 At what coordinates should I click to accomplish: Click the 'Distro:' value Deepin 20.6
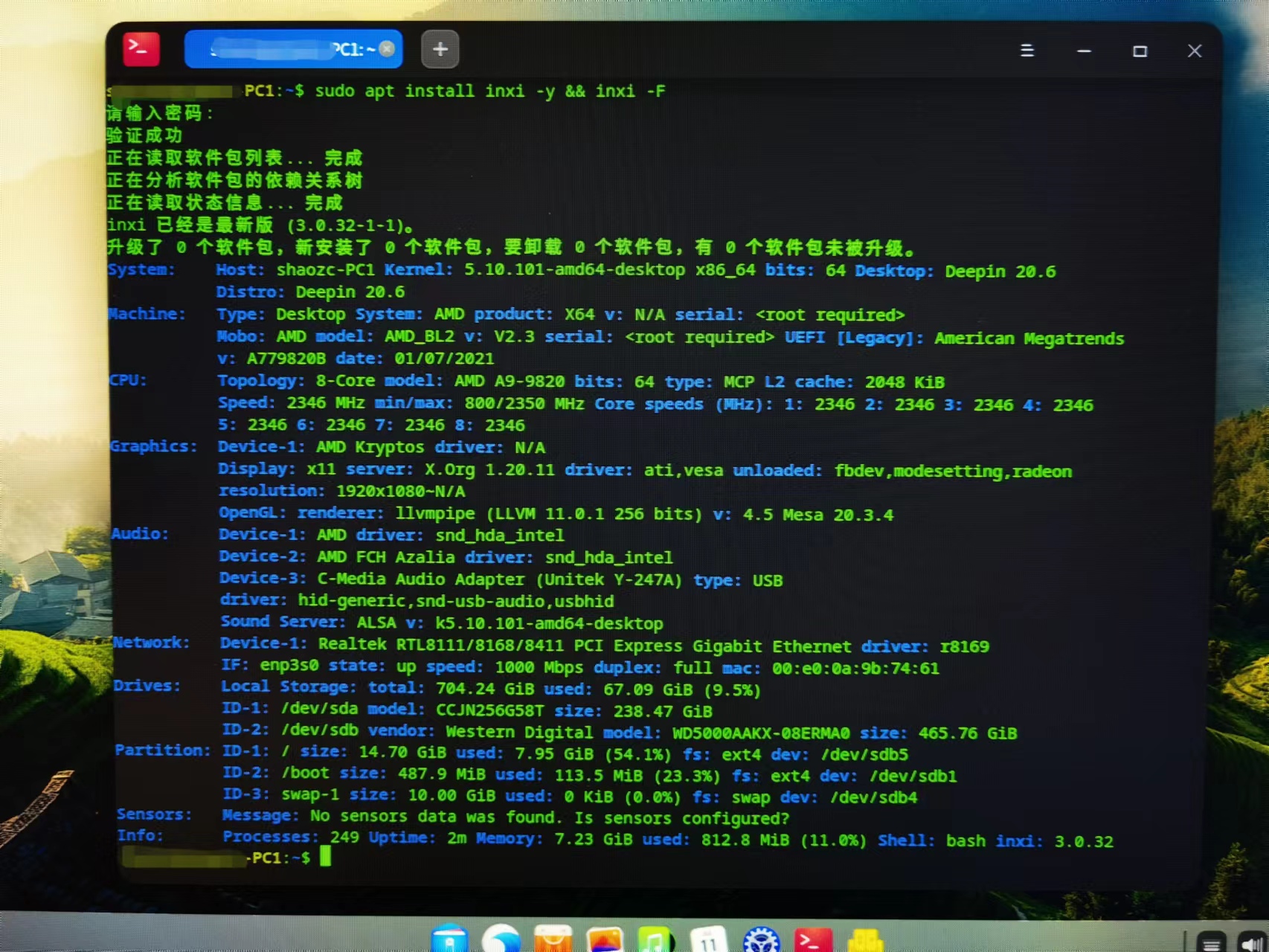350,292
